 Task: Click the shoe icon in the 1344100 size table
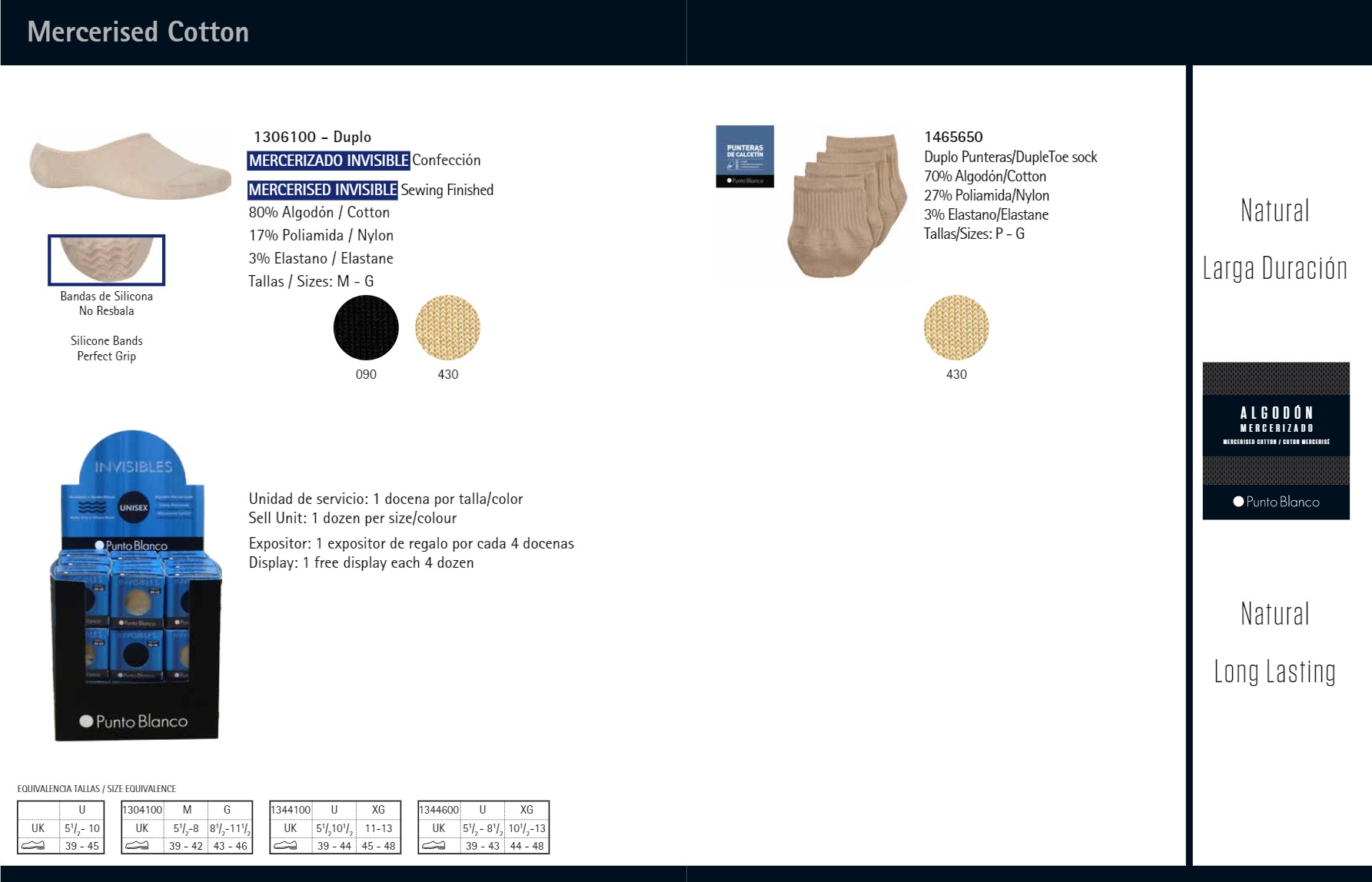(285, 845)
